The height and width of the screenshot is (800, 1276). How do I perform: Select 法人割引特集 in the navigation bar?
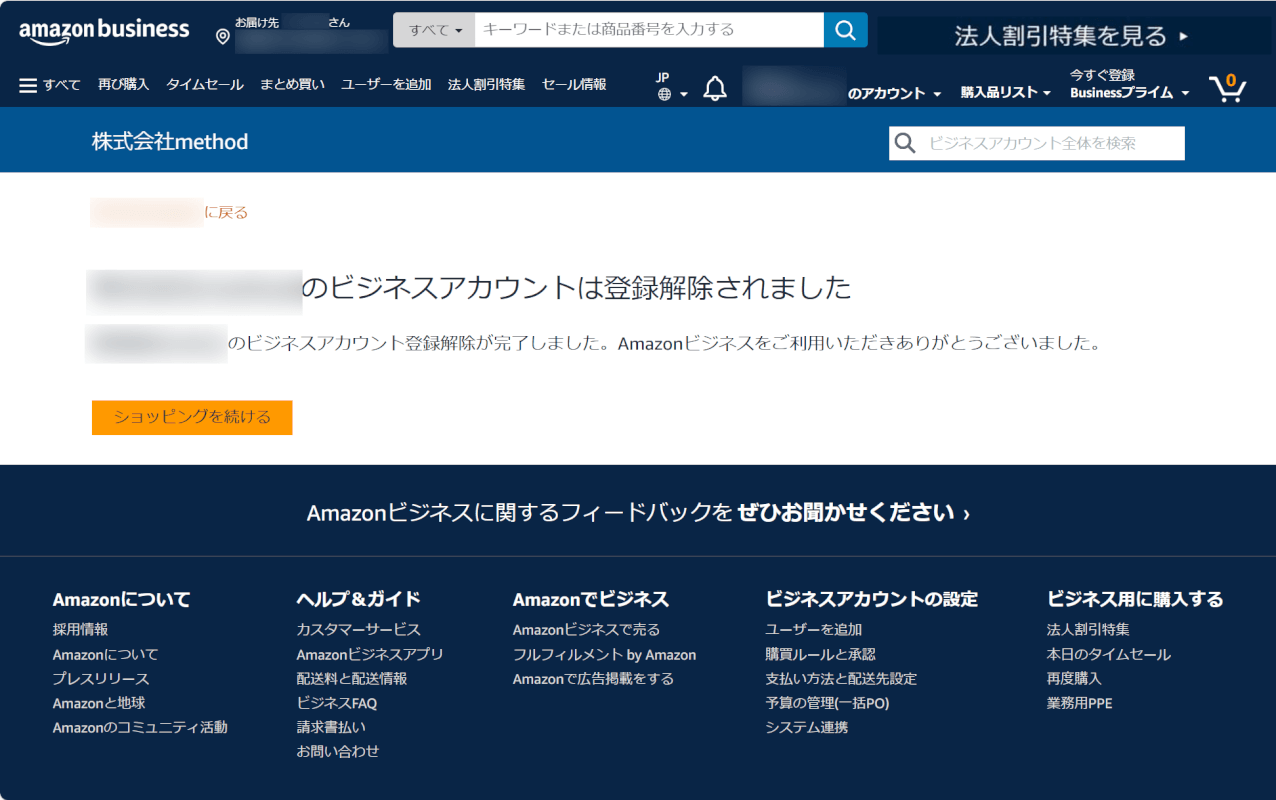(x=486, y=85)
